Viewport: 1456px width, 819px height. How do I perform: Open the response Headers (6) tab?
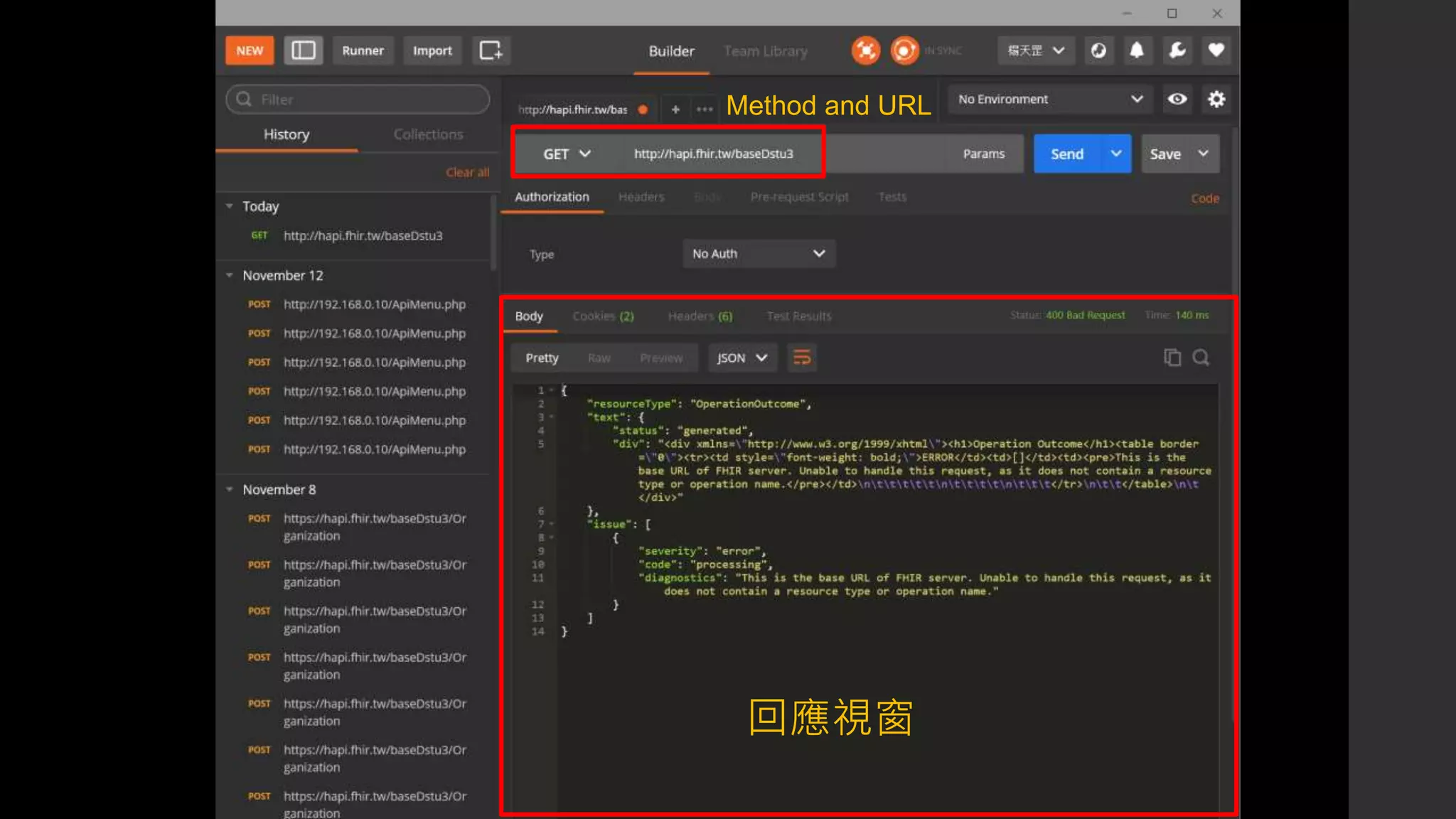700,316
